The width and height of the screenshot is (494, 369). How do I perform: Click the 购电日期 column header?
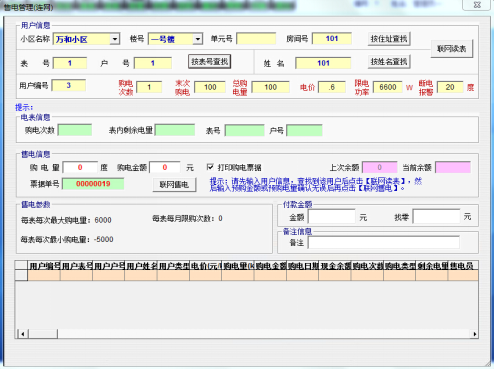(303, 266)
